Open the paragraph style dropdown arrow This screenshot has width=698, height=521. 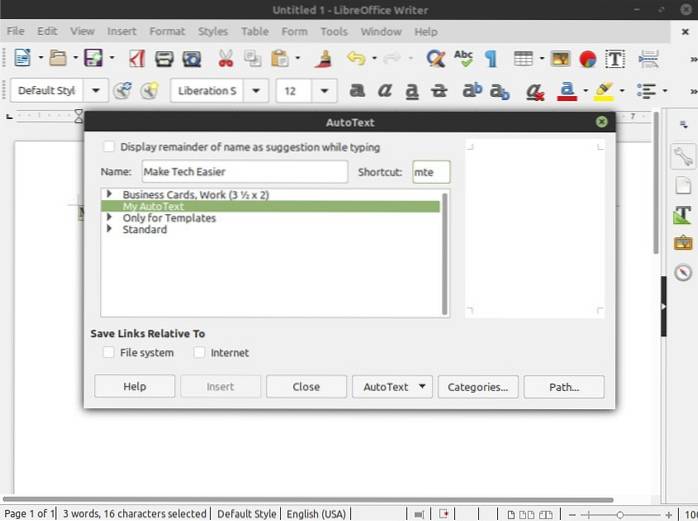(96, 90)
